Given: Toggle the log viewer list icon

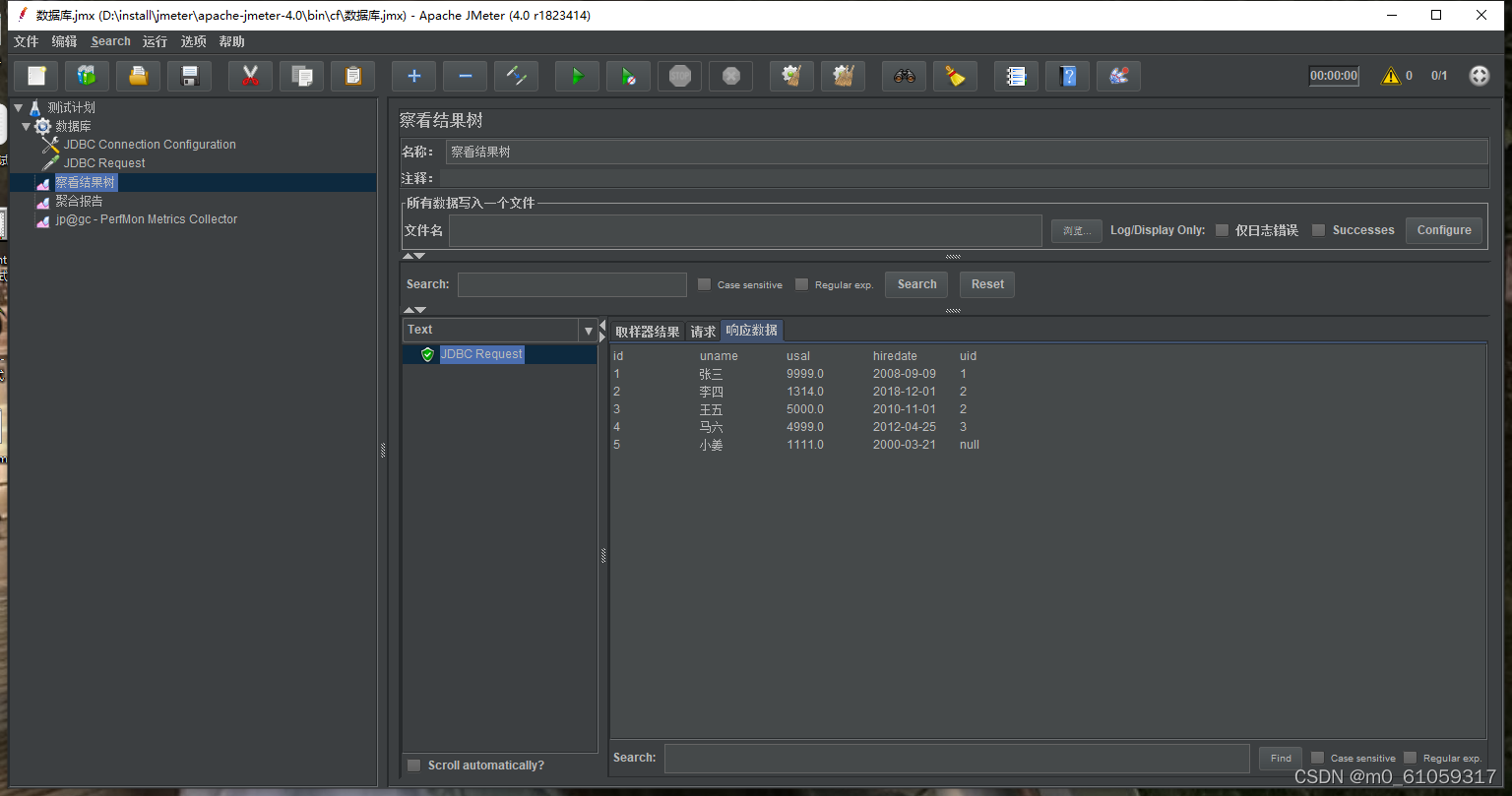Looking at the screenshot, I should point(1015,75).
